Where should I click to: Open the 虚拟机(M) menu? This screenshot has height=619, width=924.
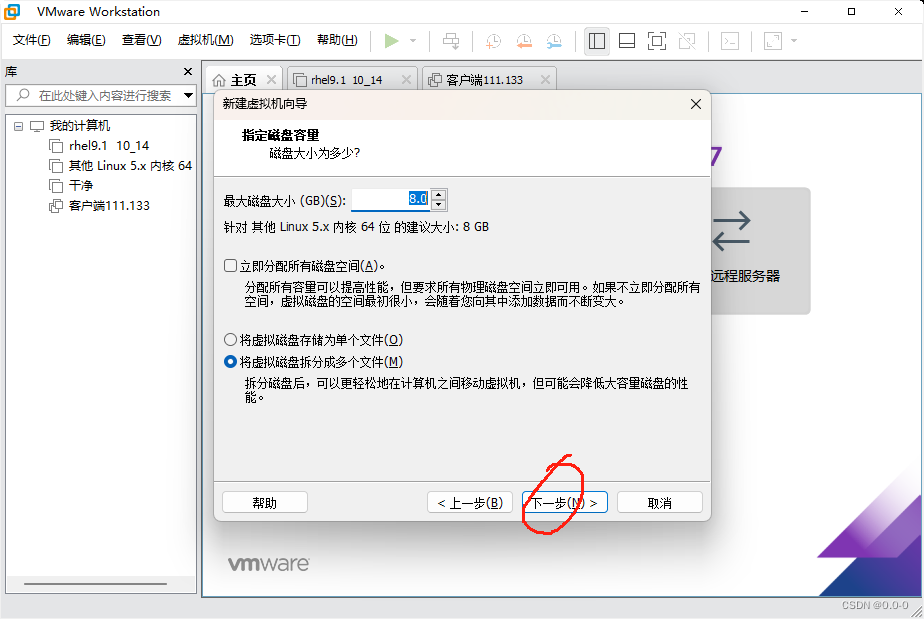(205, 39)
